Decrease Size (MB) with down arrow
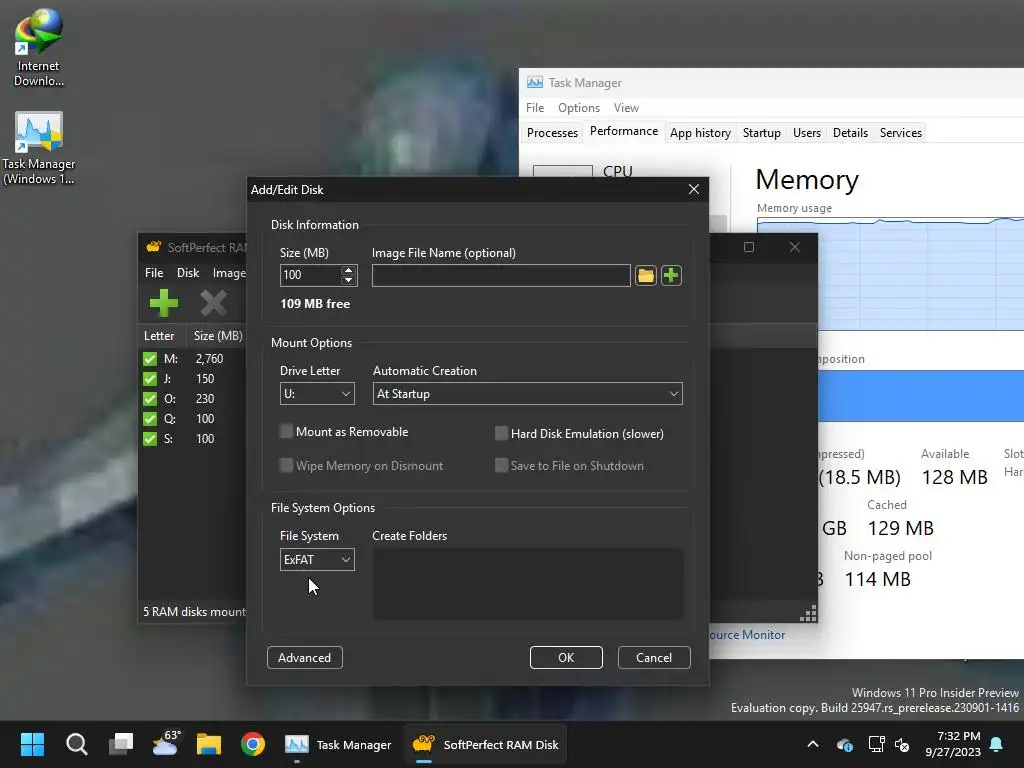The image size is (1024, 768). click(x=349, y=280)
